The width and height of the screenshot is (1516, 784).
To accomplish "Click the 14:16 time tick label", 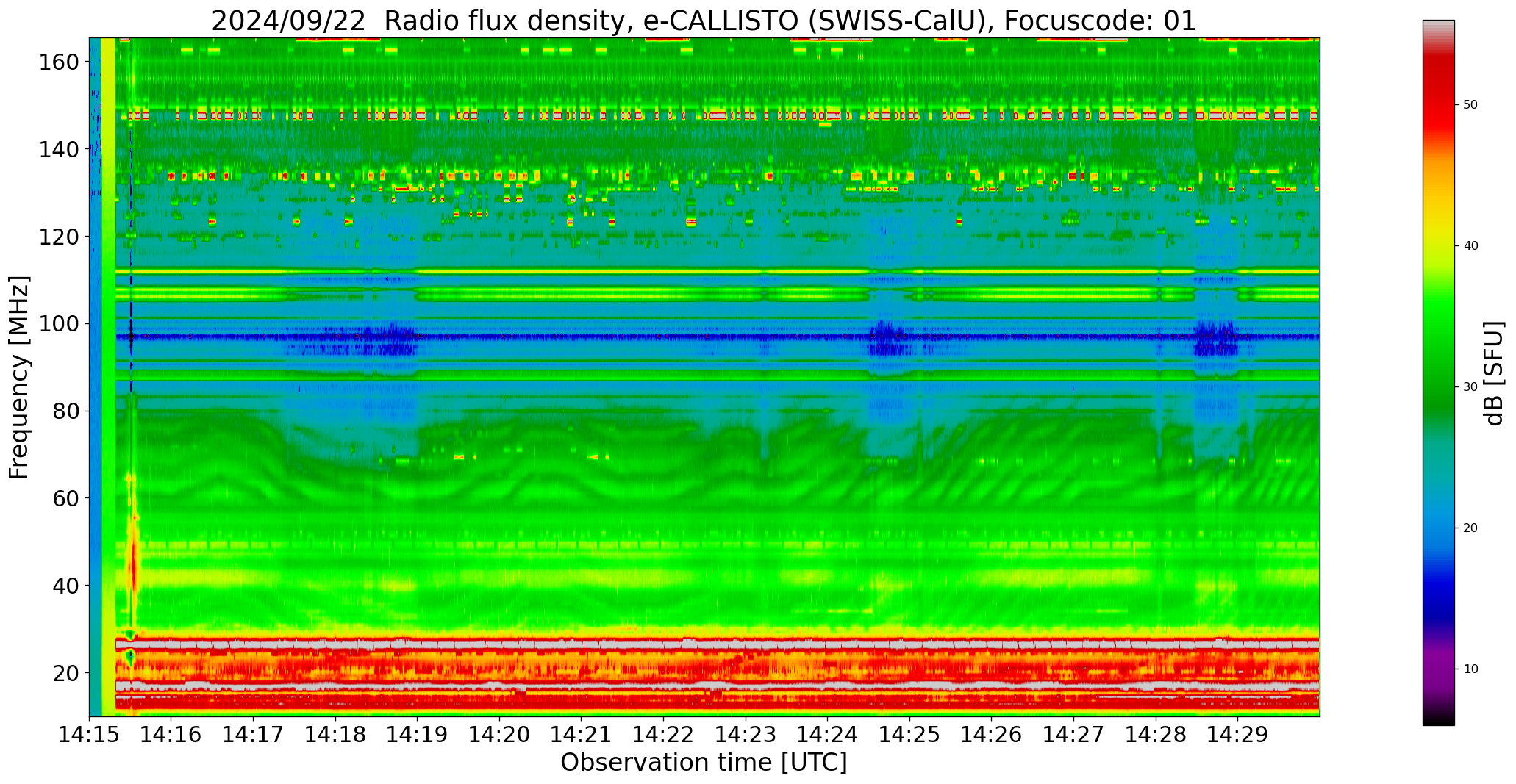I will coord(171,734).
